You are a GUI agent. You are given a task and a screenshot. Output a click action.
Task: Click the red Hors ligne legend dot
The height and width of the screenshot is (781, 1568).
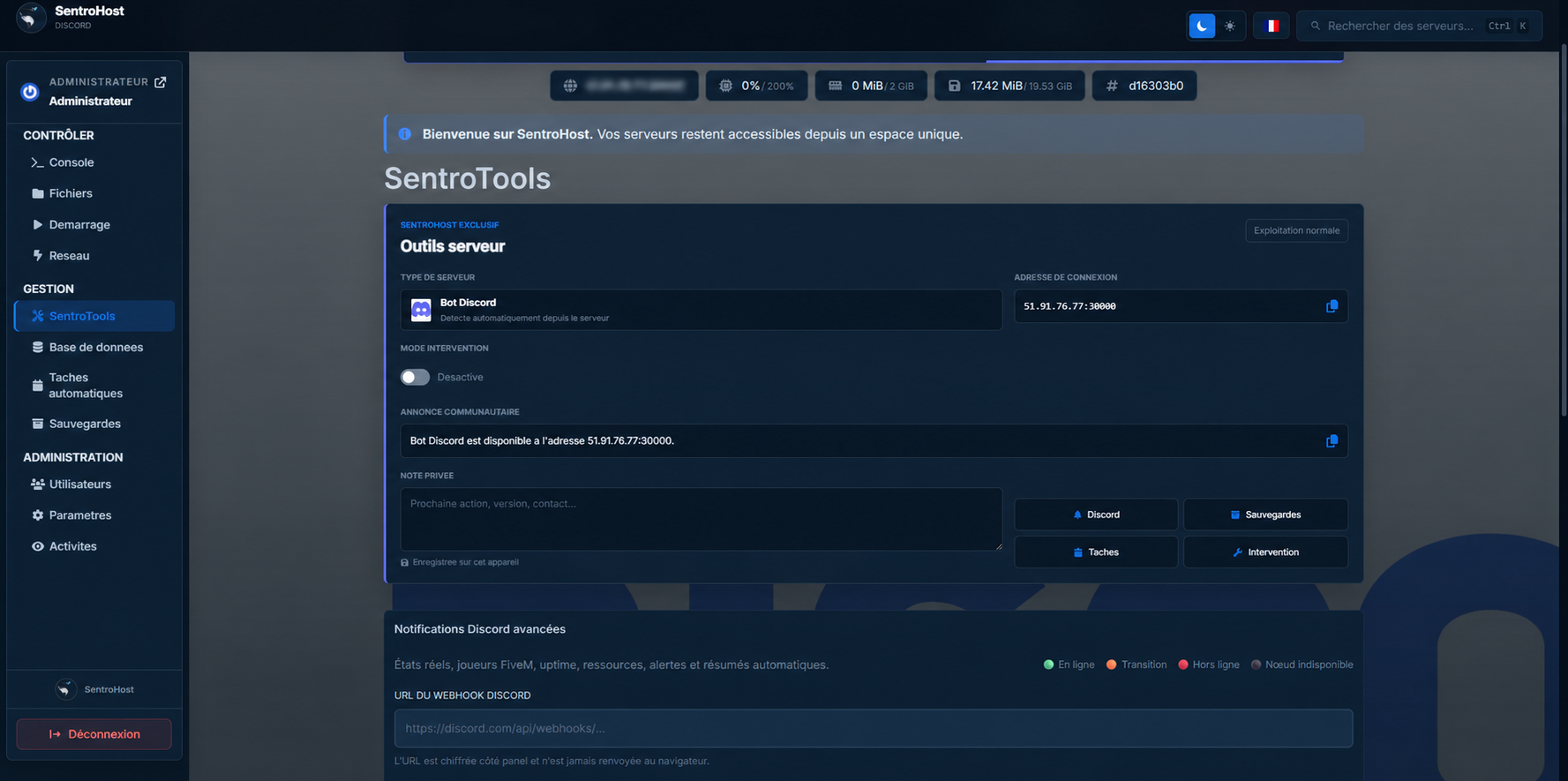tap(1183, 665)
